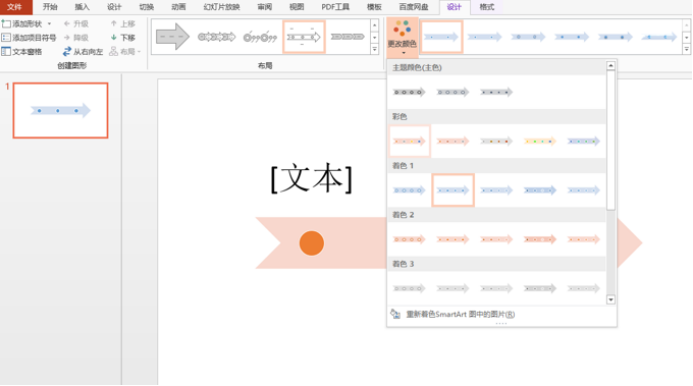The image size is (693, 386).
Task: Select the highlighted fourth arrow layout
Action: (x=304, y=37)
